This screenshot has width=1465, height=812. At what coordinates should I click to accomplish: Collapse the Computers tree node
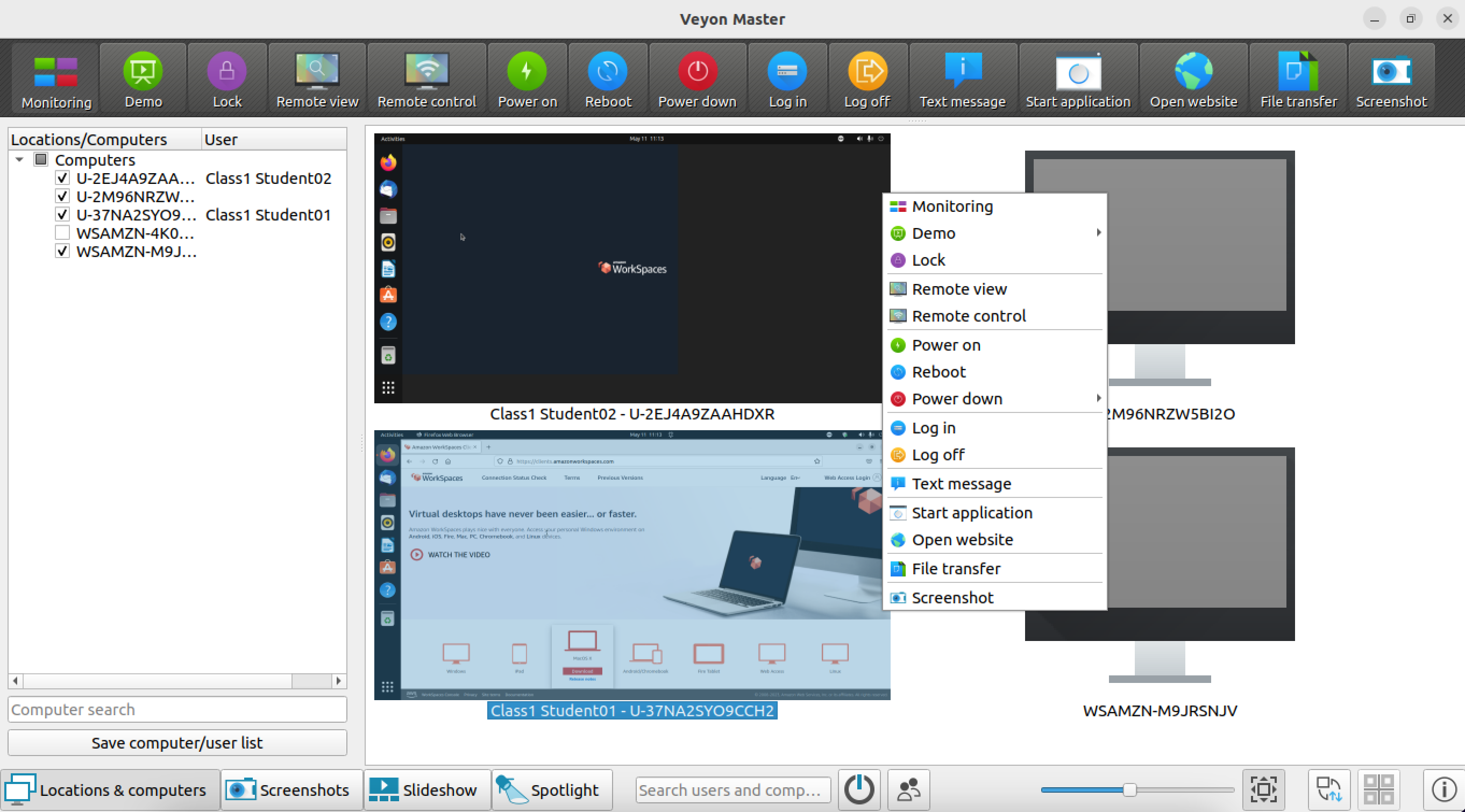point(19,160)
